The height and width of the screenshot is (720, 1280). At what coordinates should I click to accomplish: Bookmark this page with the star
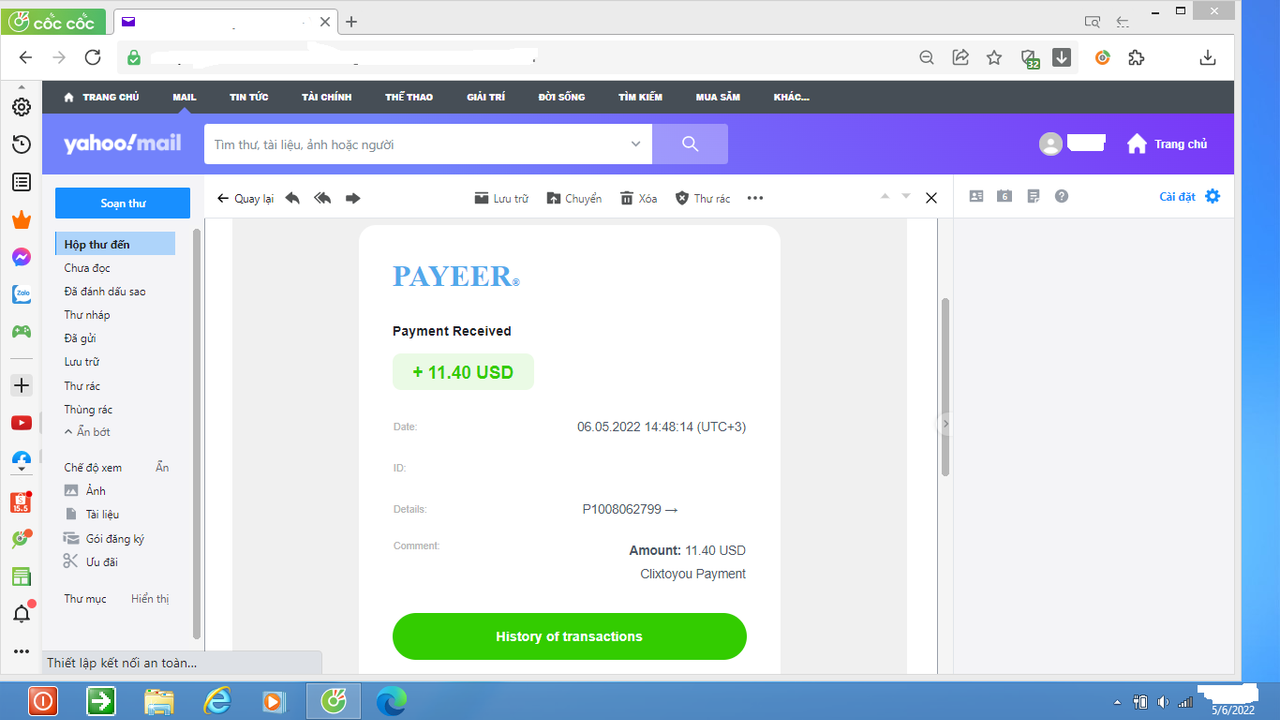994,58
